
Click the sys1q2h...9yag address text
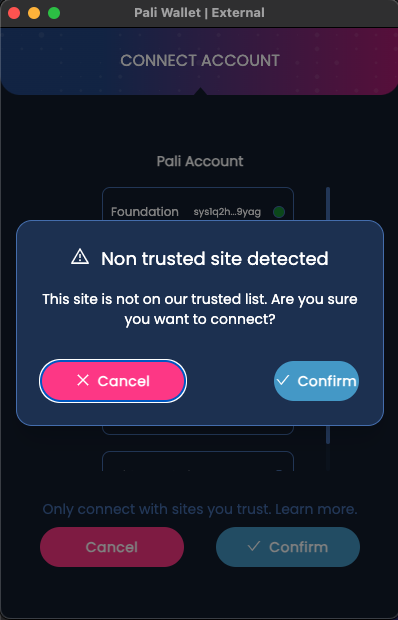[x=227, y=212]
